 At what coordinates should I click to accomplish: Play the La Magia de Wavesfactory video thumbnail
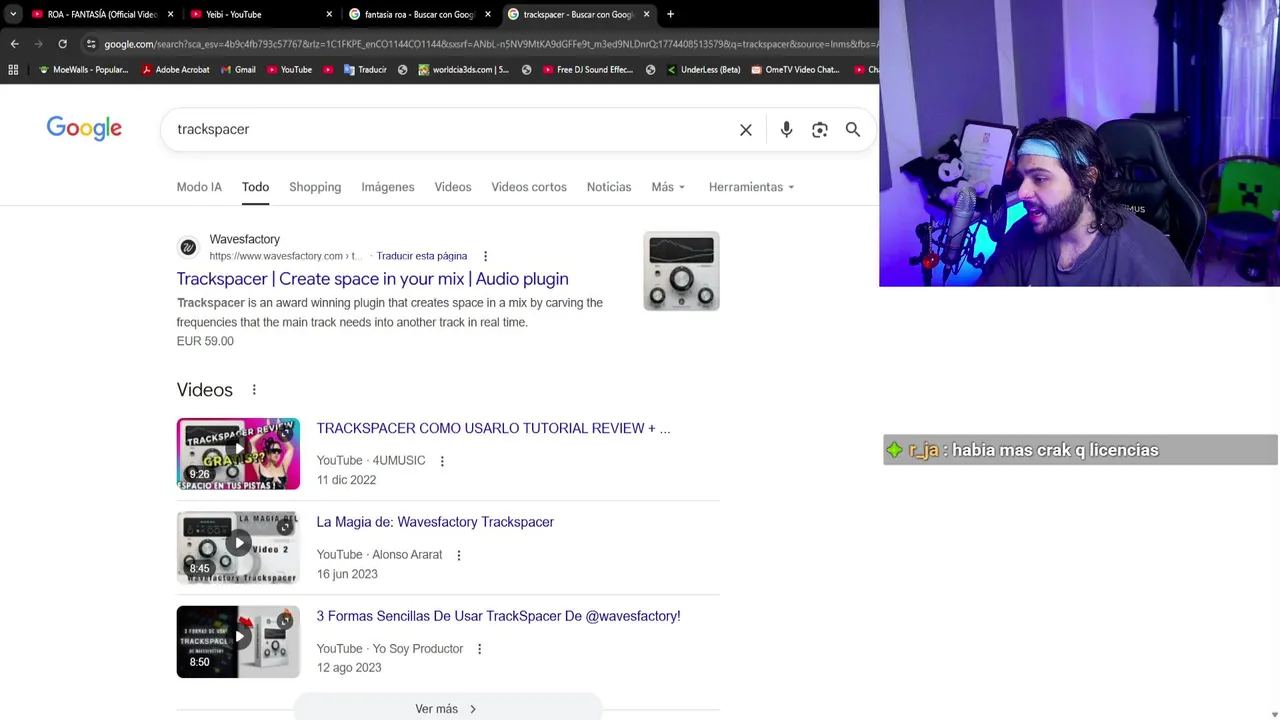pos(238,547)
